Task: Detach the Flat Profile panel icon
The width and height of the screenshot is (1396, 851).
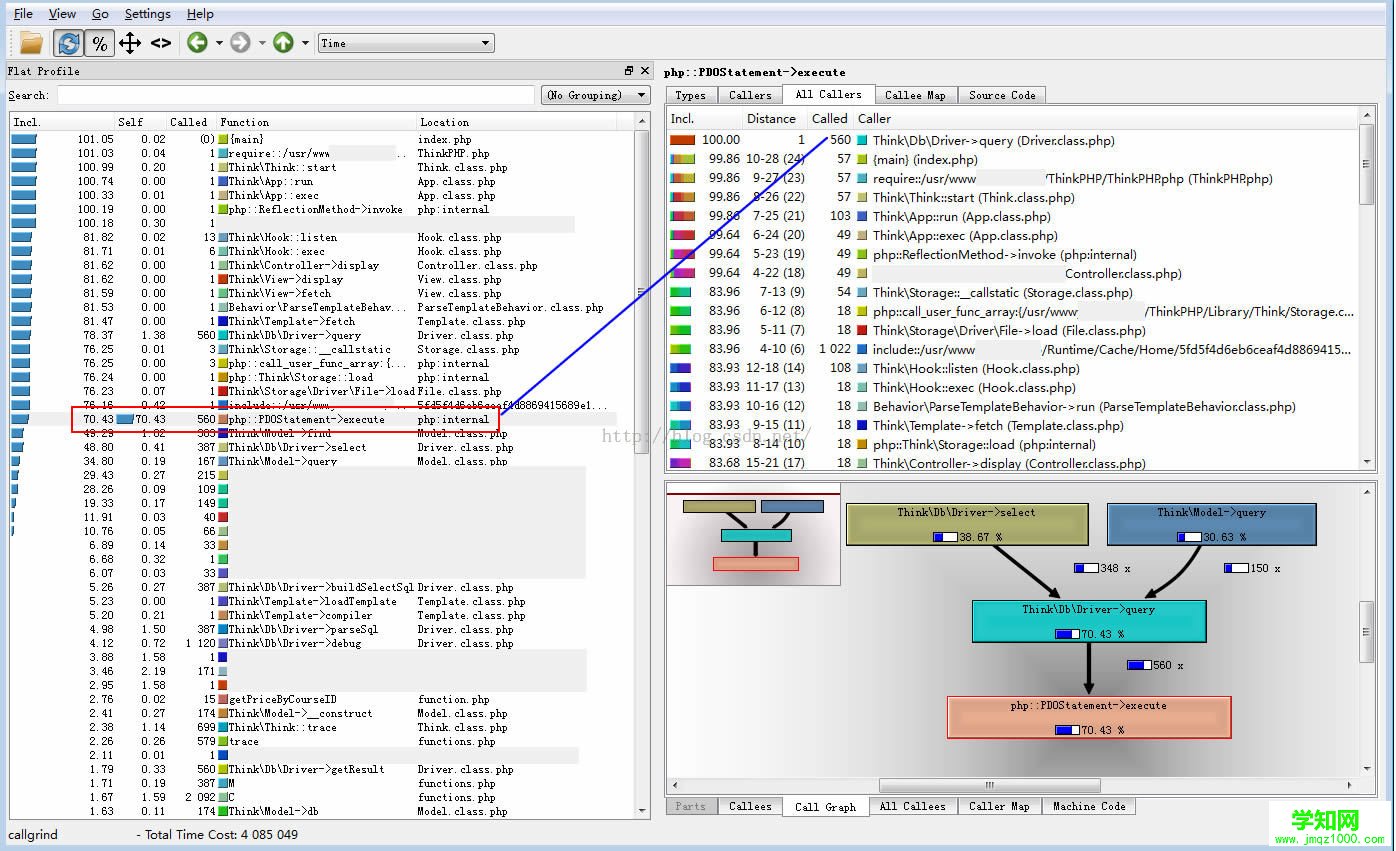Action: [629, 71]
